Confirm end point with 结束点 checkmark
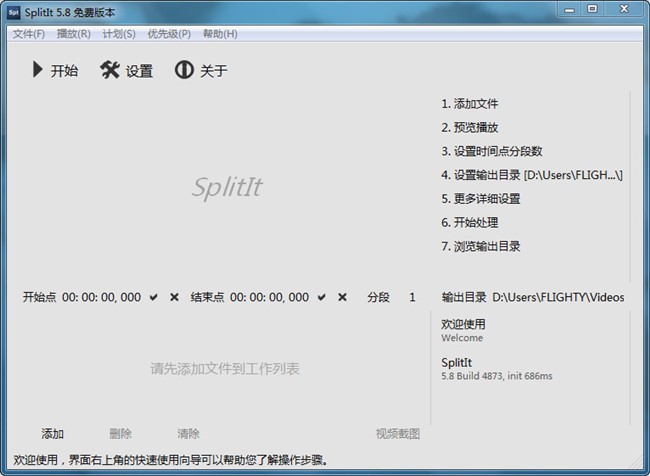The image size is (650, 476). tap(321, 297)
